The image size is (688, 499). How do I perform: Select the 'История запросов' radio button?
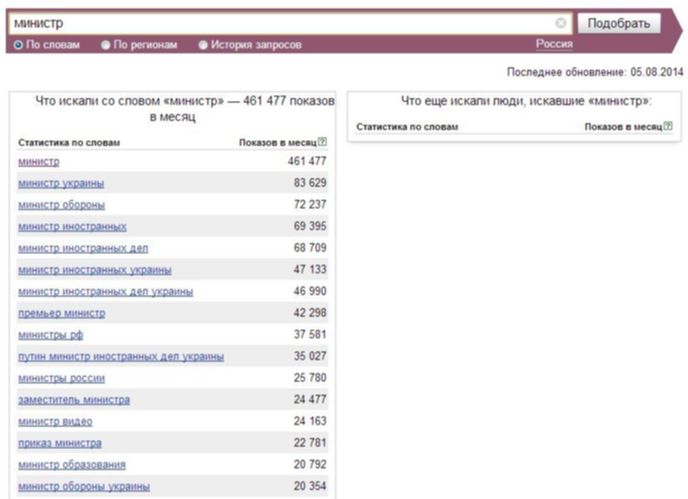[x=203, y=45]
